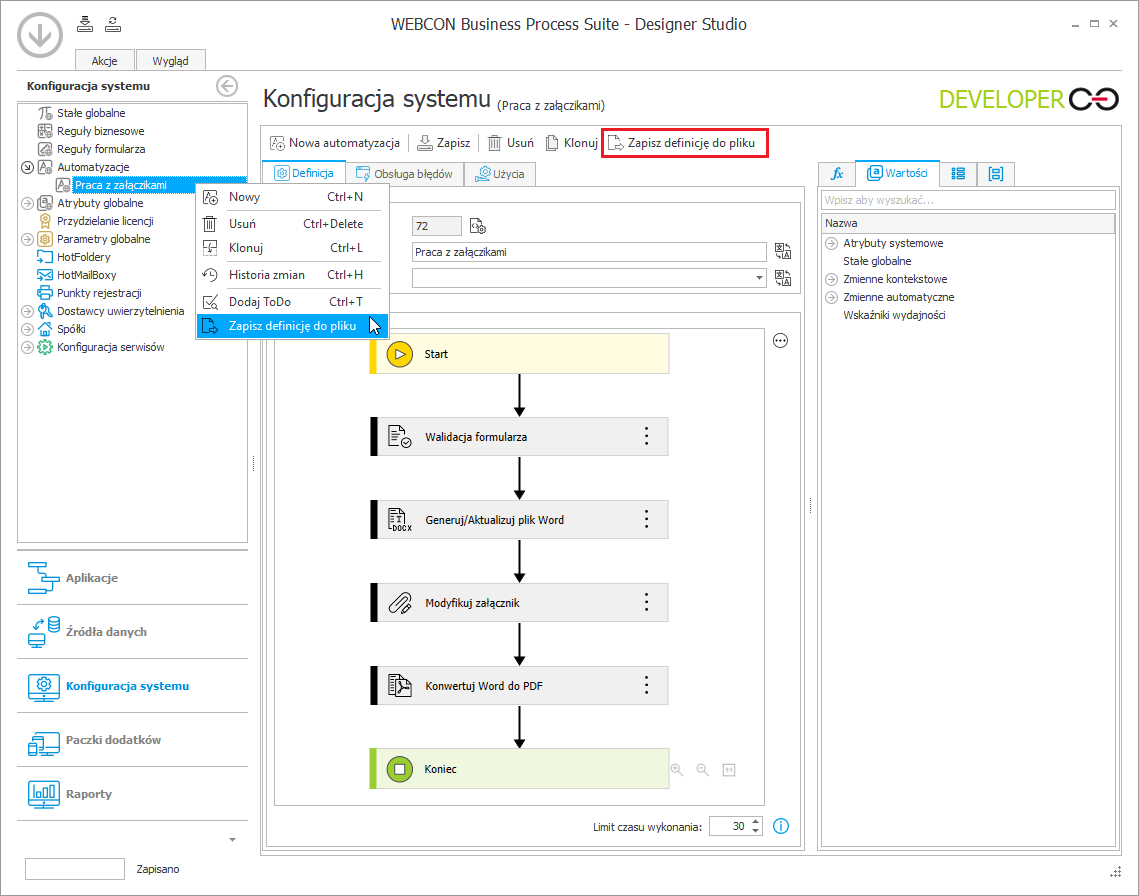The width and height of the screenshot is (1139, 896).
Task: Open options dots for Konwertuj Word do PDF
Action: [646, 685]
